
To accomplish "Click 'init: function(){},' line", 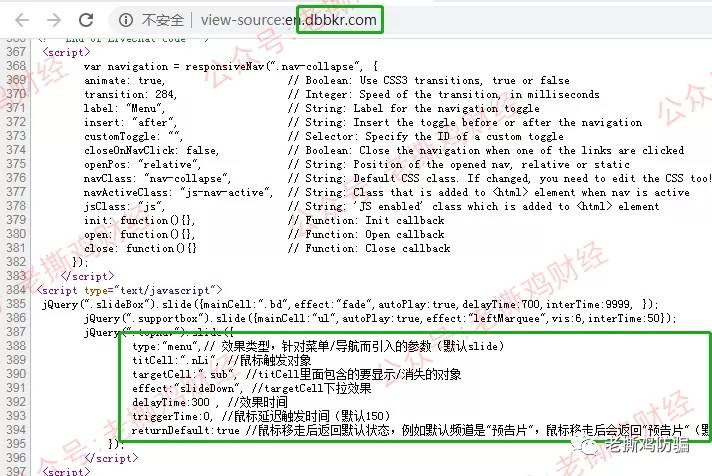I will (x=139, y=221).
